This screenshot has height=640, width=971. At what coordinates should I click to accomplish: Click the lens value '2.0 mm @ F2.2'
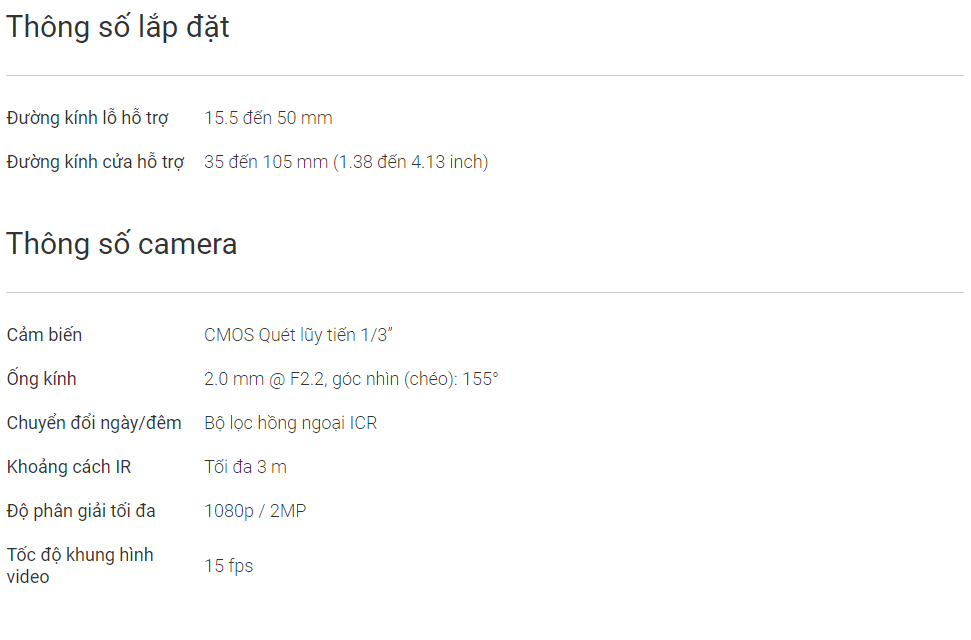264,379
